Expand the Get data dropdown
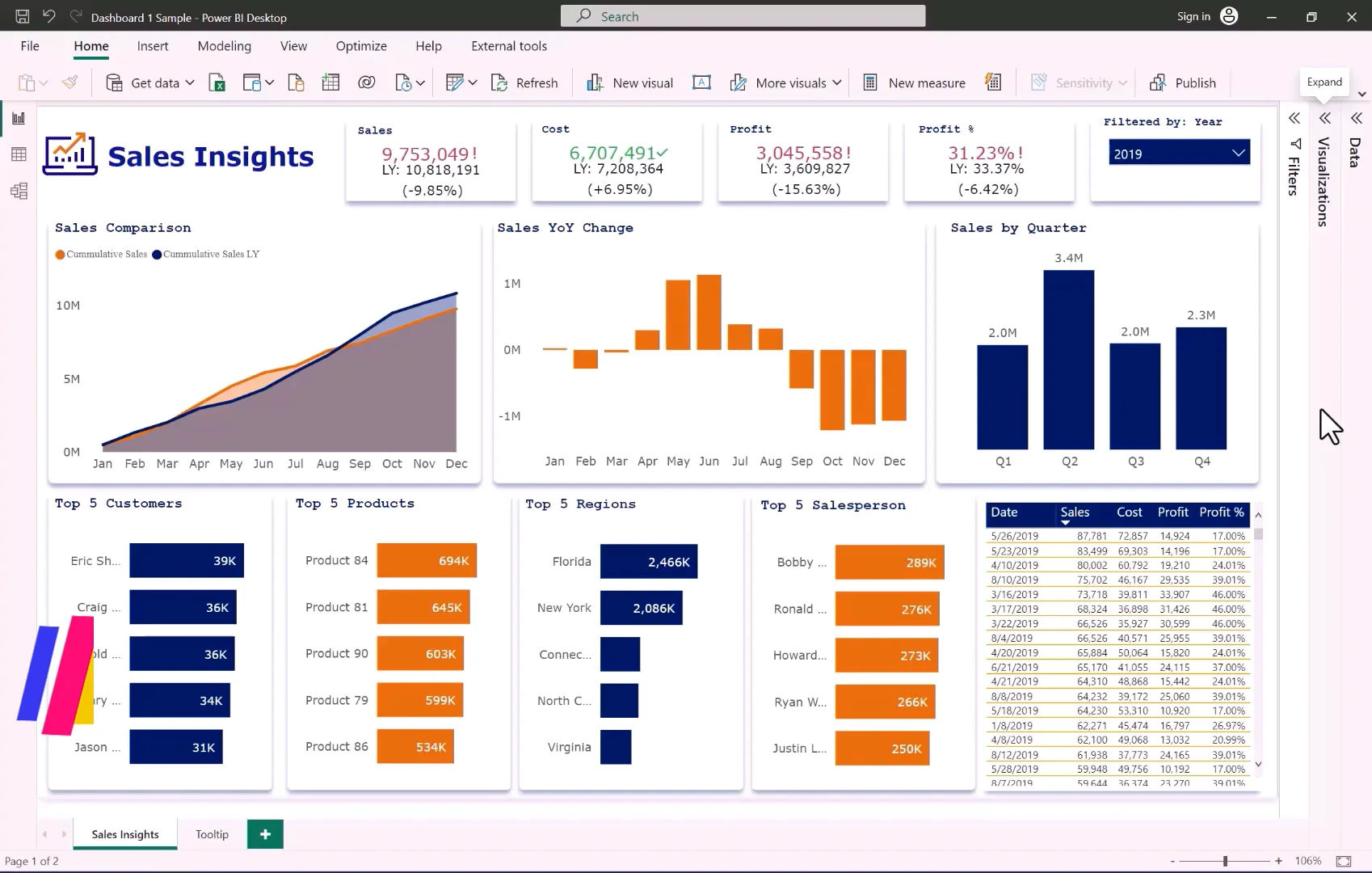Image resolution: width=1372 pixels, height=873 pixels. pos(190,82)
